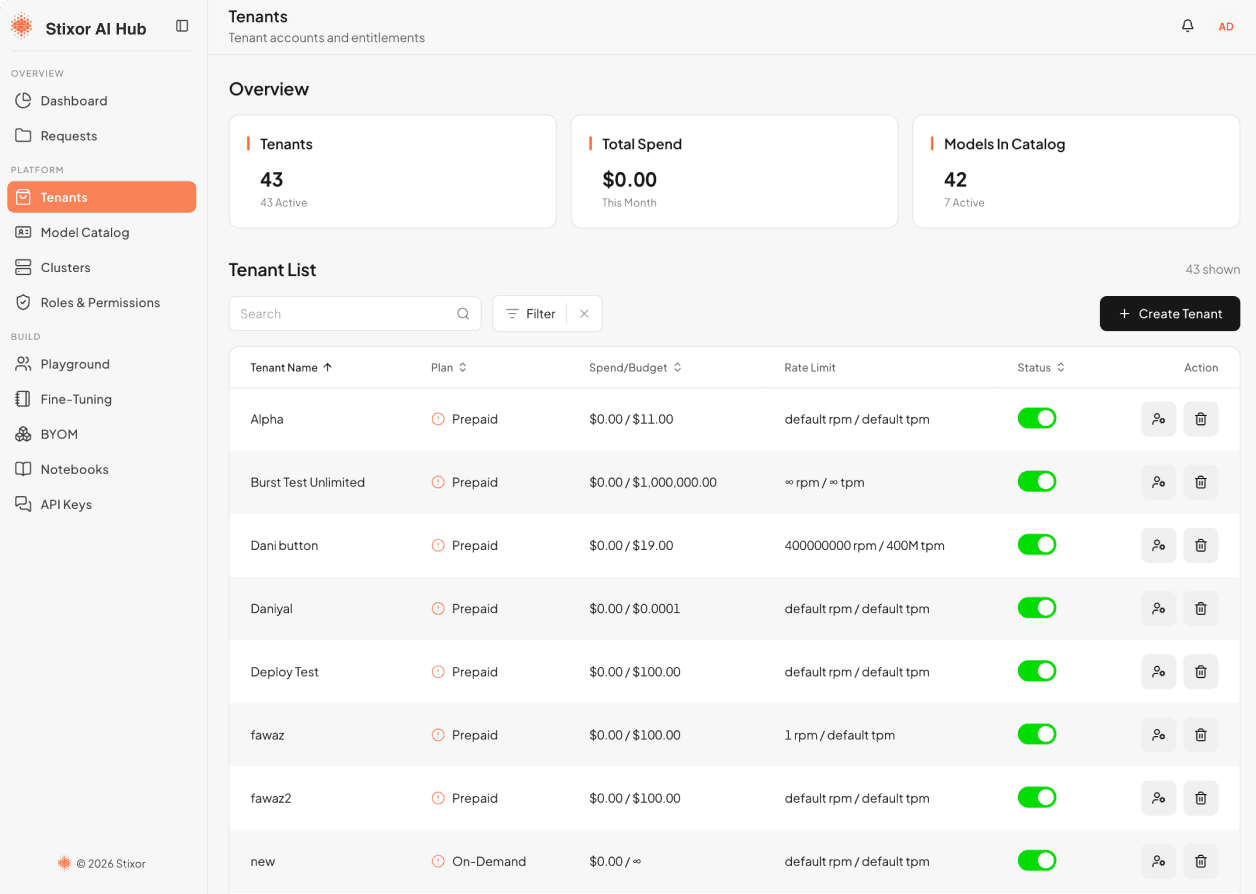Select Tenants in the sidebar
This screenshot has width=1256, height=894.
101,197
